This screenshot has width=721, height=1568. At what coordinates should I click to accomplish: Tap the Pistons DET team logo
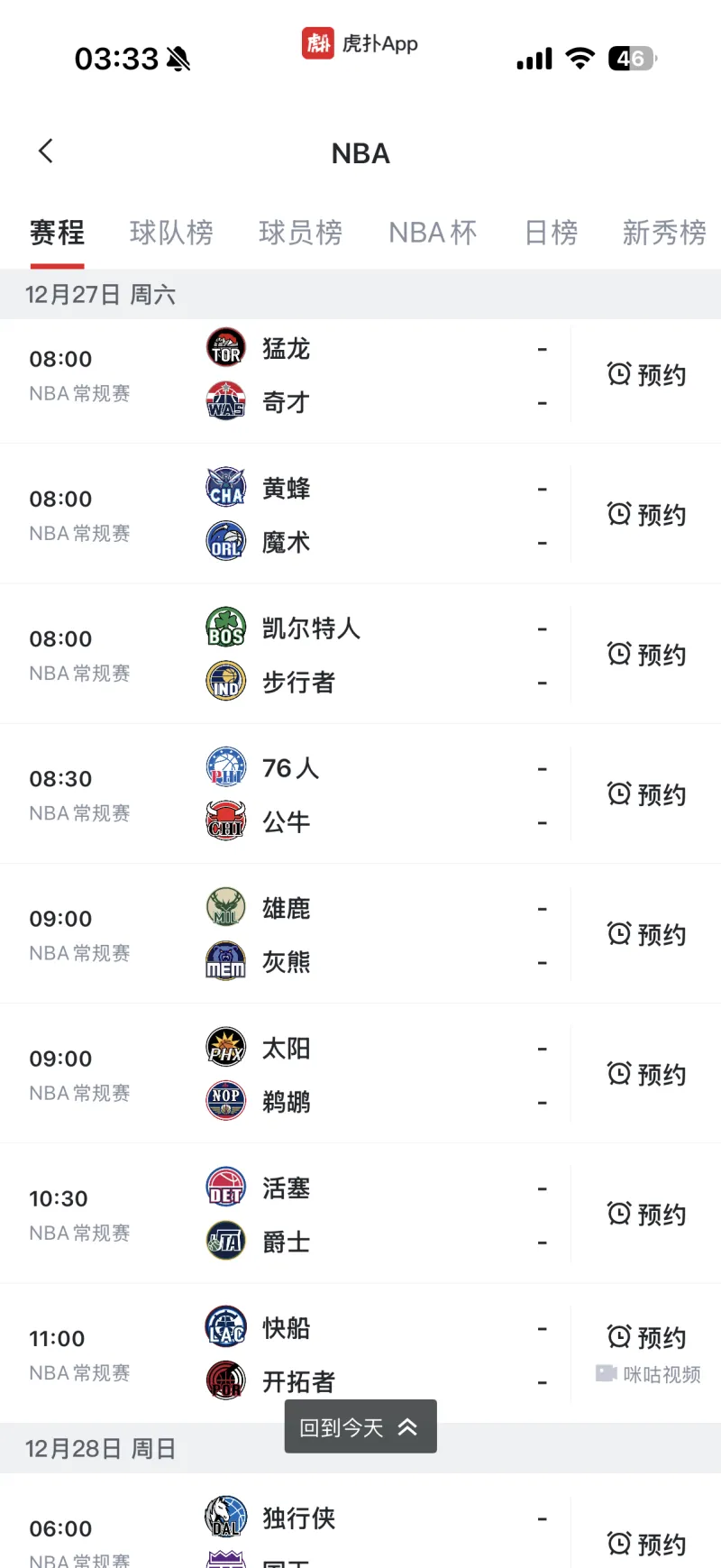225,1187
